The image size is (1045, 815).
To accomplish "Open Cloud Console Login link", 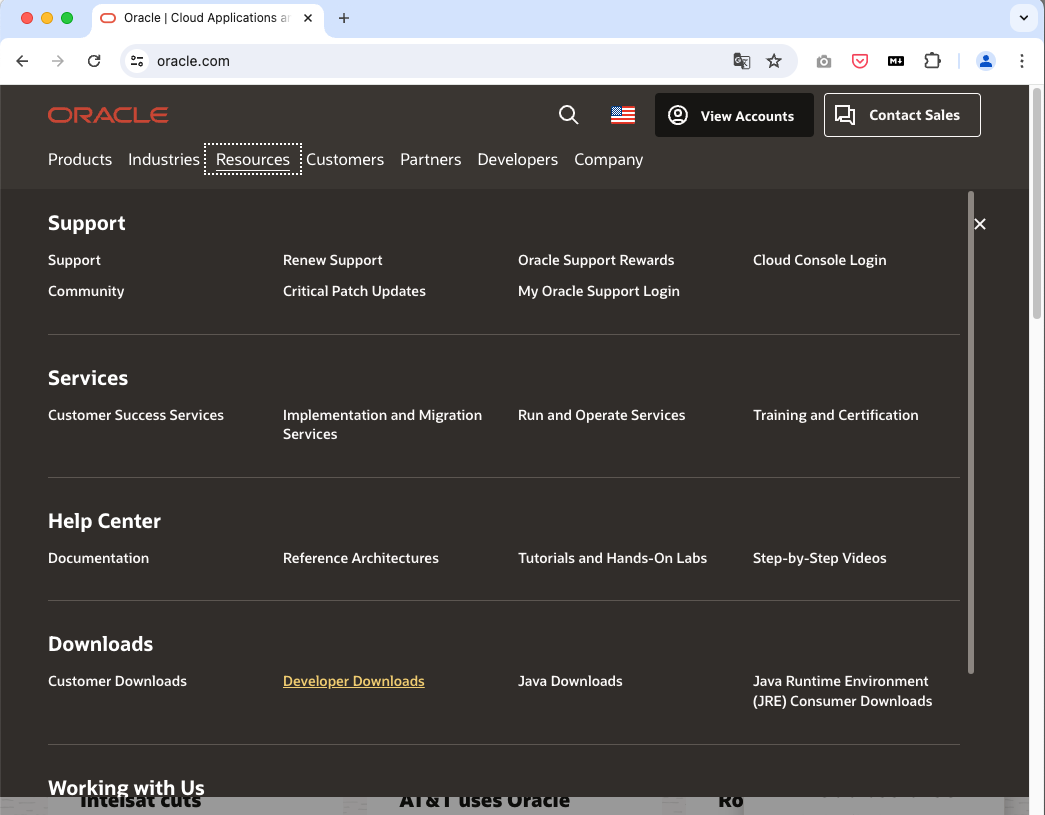I will 819,260.
